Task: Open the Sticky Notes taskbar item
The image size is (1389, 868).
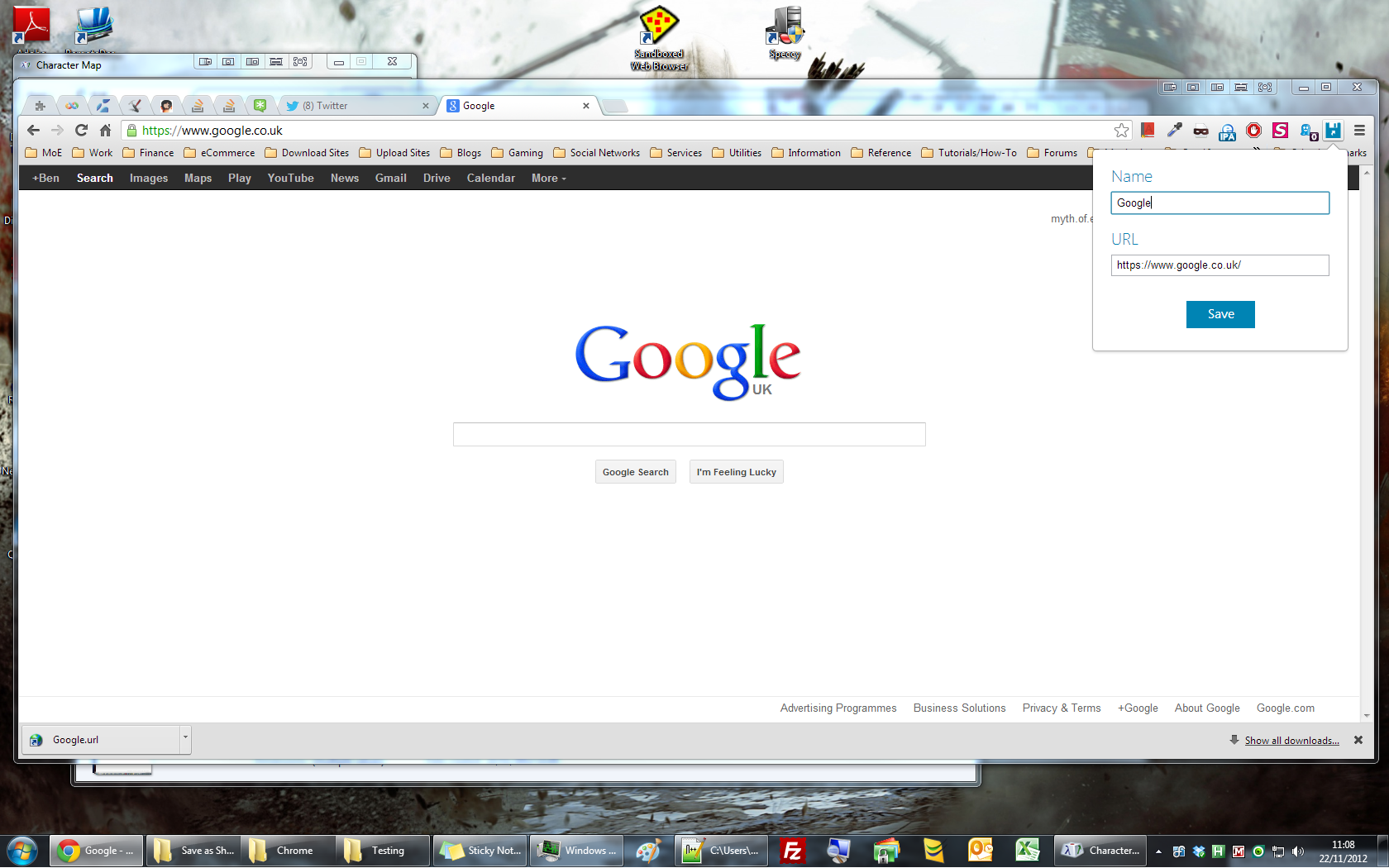Action: [x=480, y=851]
